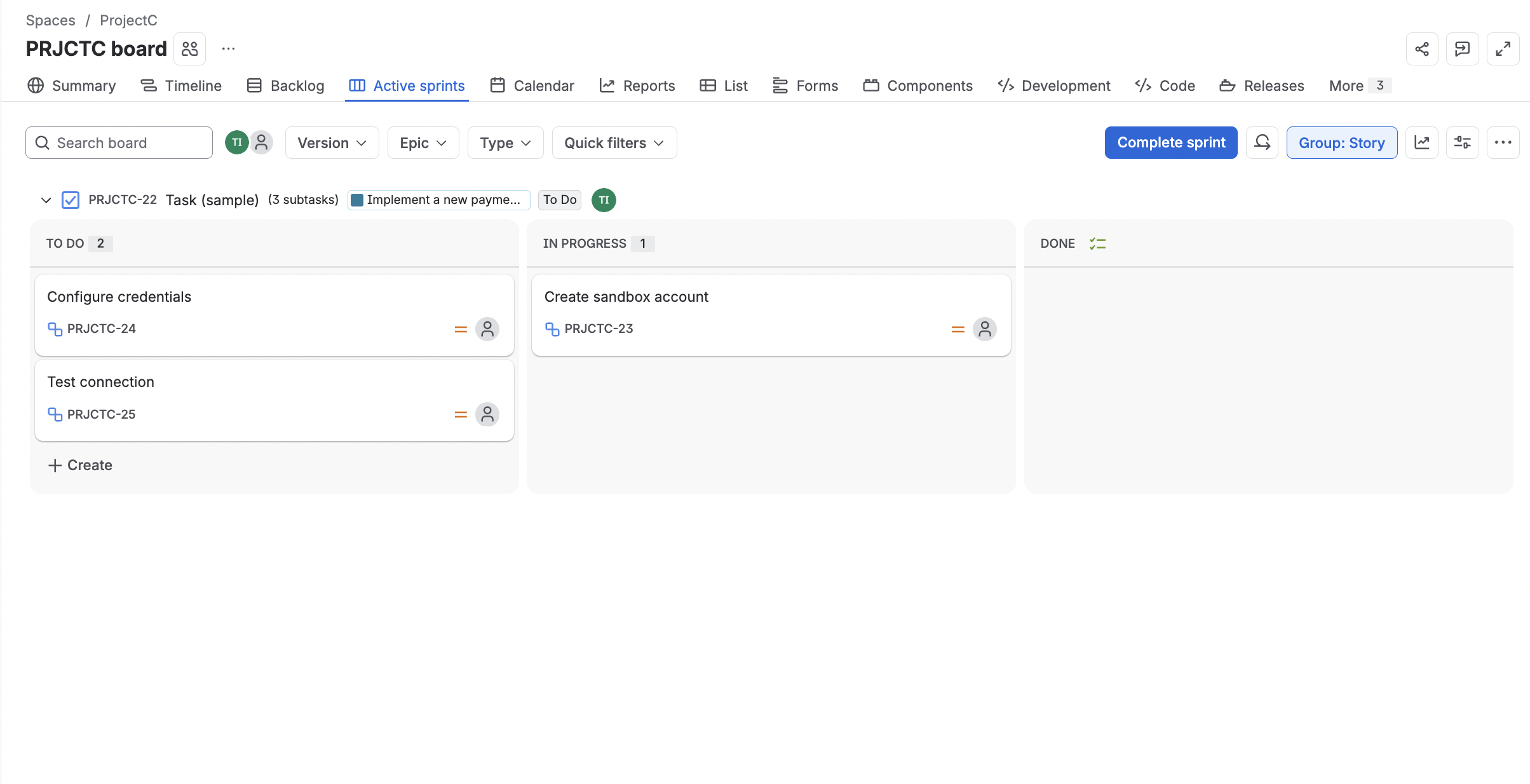Filter by the TI user avatar
The height and width of the screenshot is (784, 1530).
point(237,142)
